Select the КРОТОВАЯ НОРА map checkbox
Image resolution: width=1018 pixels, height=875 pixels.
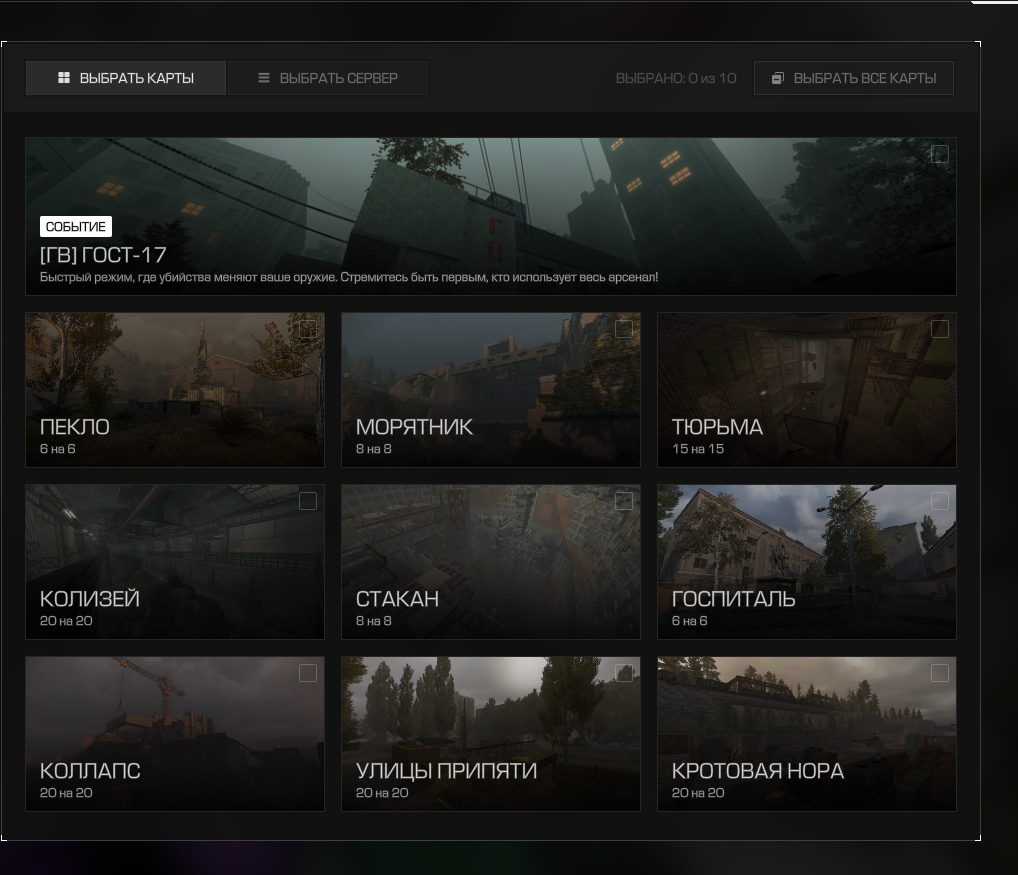coord(939,673)
